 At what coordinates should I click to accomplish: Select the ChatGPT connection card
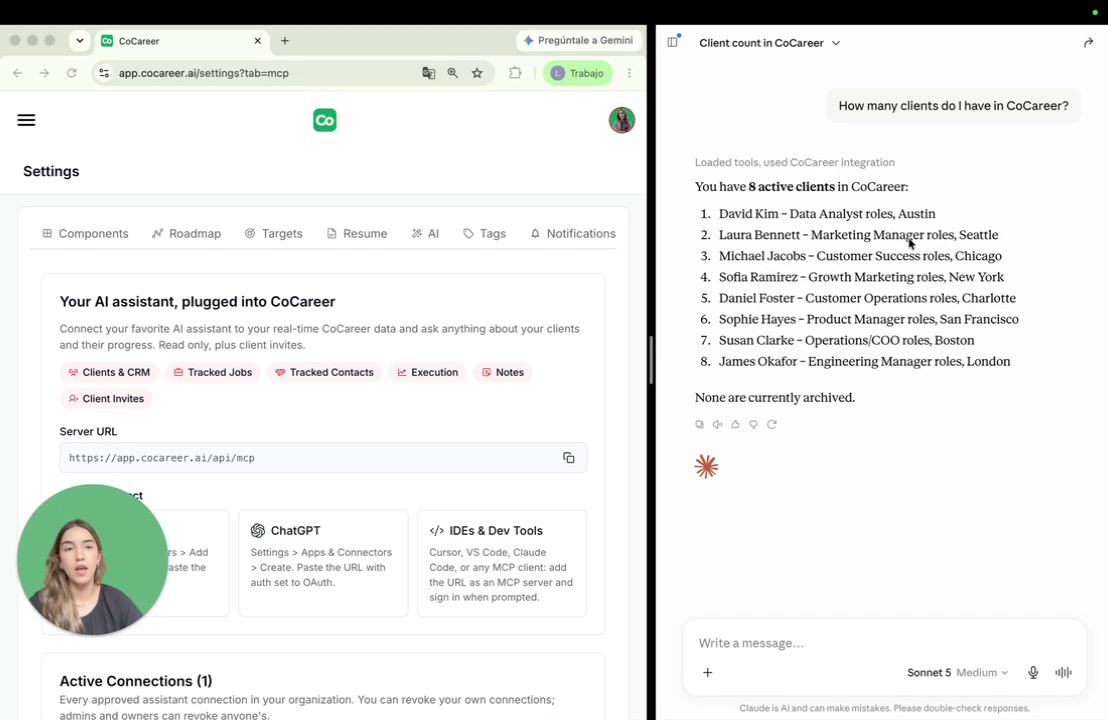coord(323,563)
